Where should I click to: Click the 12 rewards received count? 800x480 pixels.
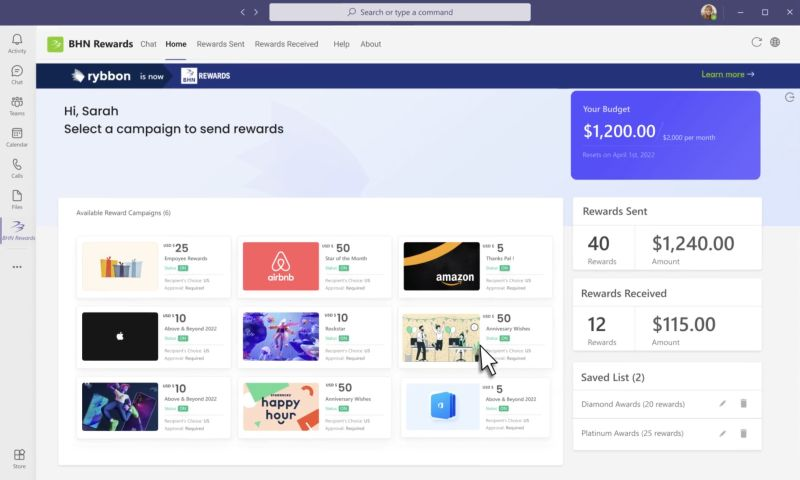[x=596, y=324]
